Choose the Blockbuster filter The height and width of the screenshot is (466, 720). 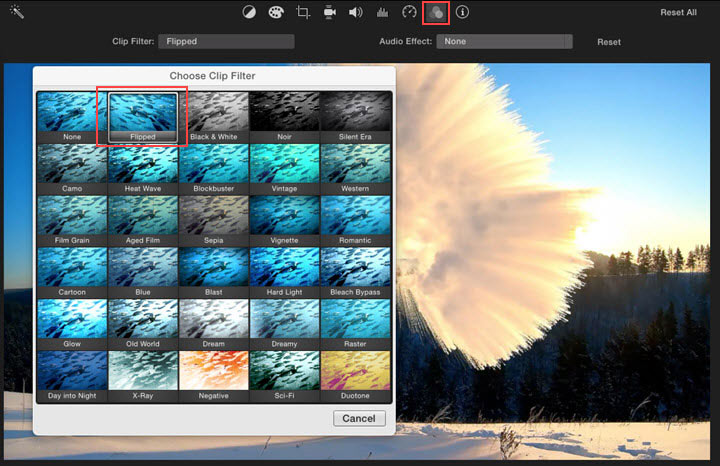[214, 169]
